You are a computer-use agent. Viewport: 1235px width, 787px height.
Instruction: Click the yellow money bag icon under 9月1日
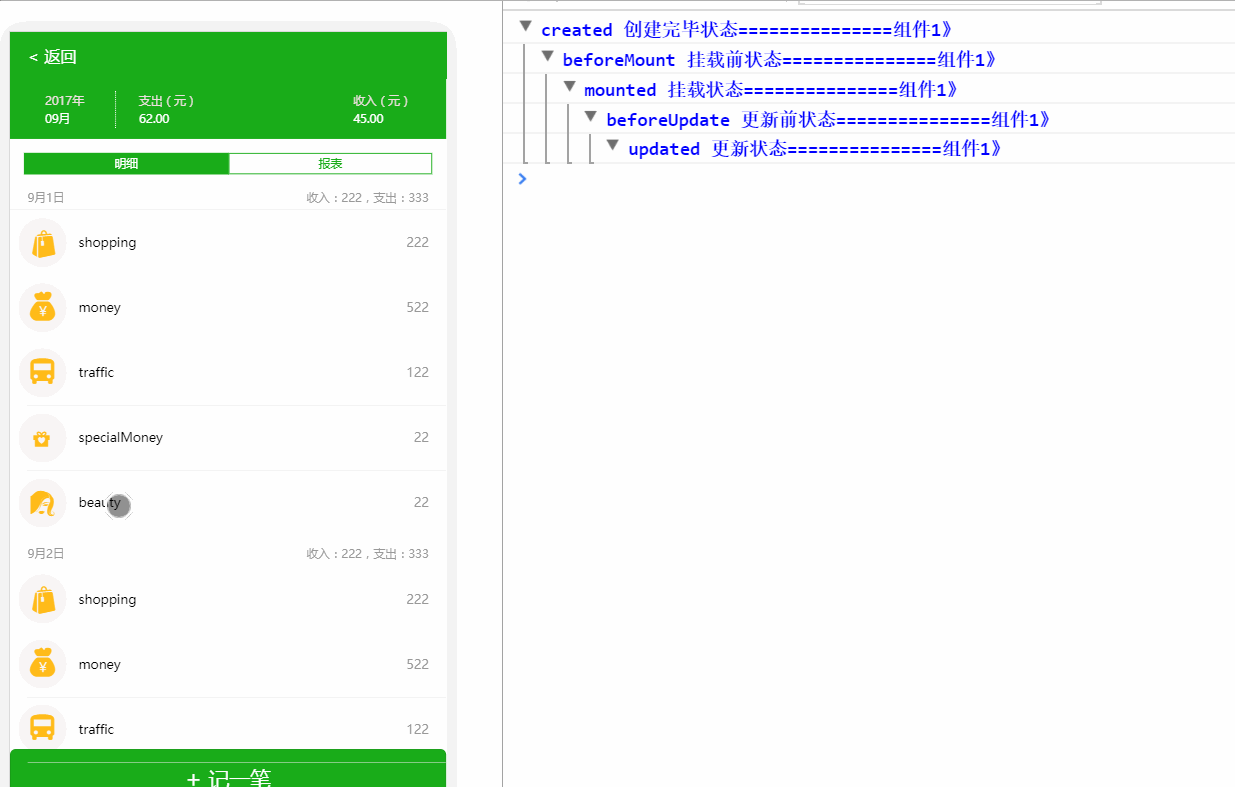coord(42,307)
